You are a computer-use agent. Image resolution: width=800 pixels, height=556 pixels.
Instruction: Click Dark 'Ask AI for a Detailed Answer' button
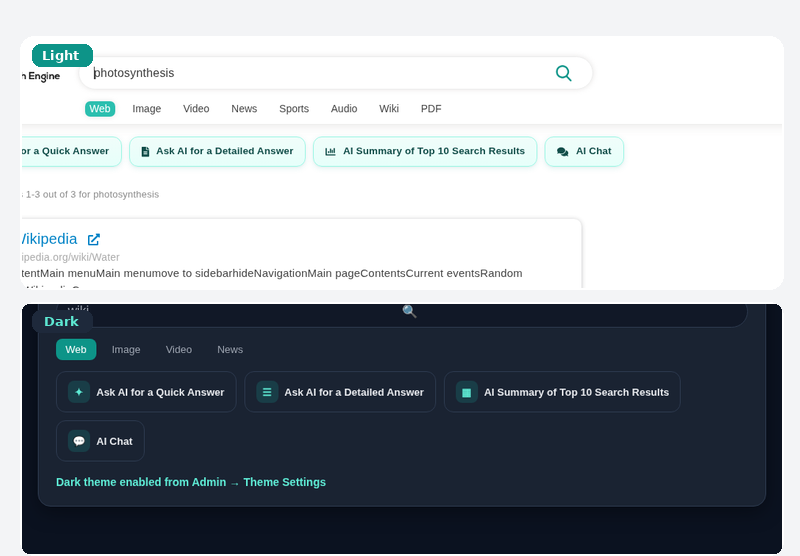(340, 392)
